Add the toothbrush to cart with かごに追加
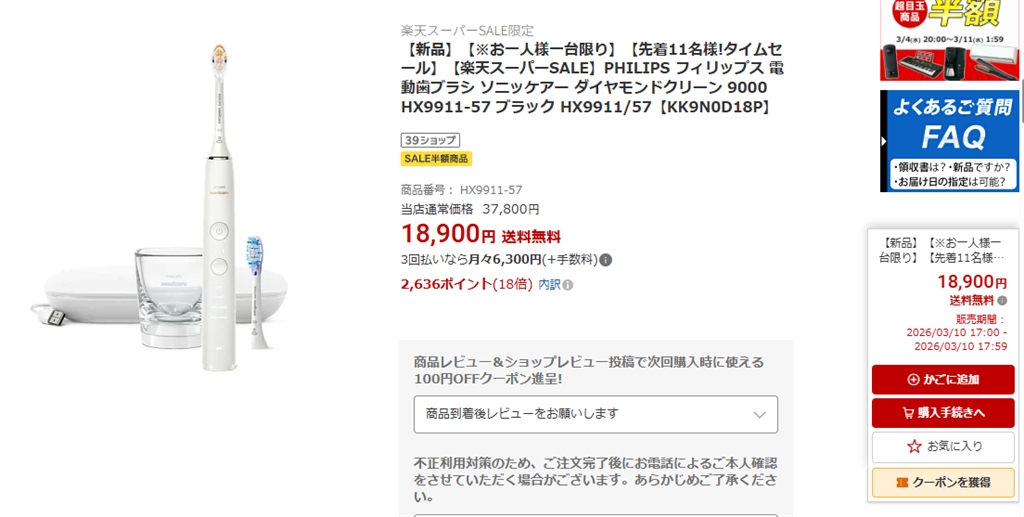Image resolution: width=1024 pixels, height=517 pixels. click(943, 380)
